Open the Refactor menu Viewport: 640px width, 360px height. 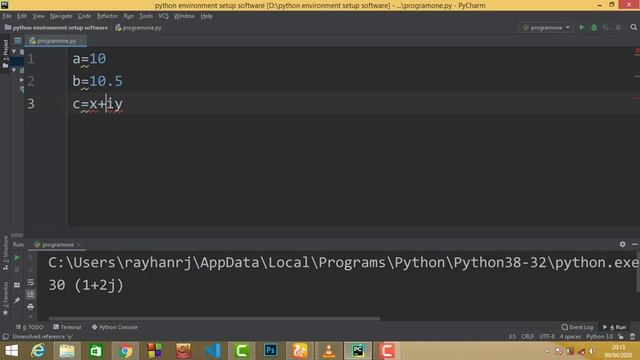[107, 16]
